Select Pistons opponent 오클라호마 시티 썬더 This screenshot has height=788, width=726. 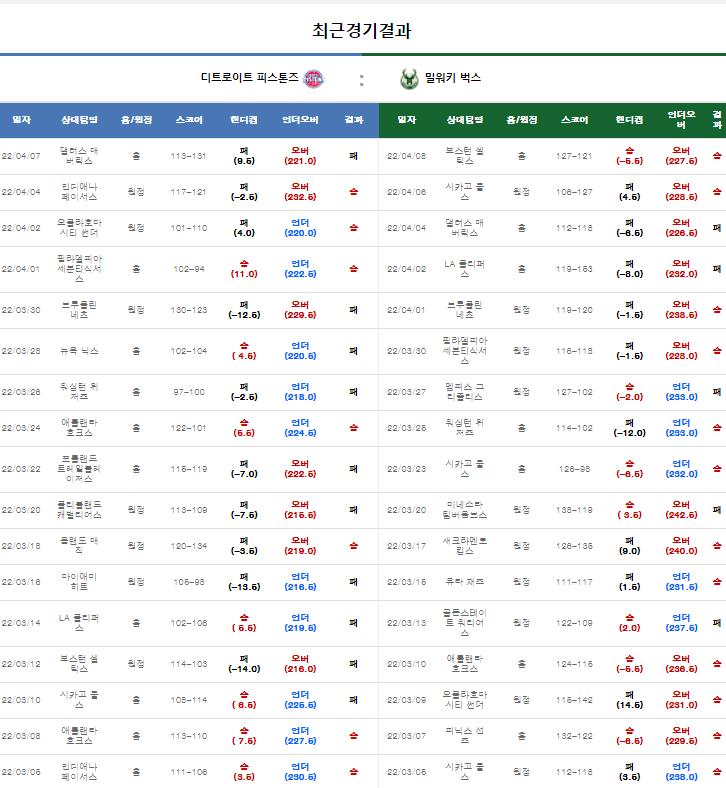tap(79, 228)
